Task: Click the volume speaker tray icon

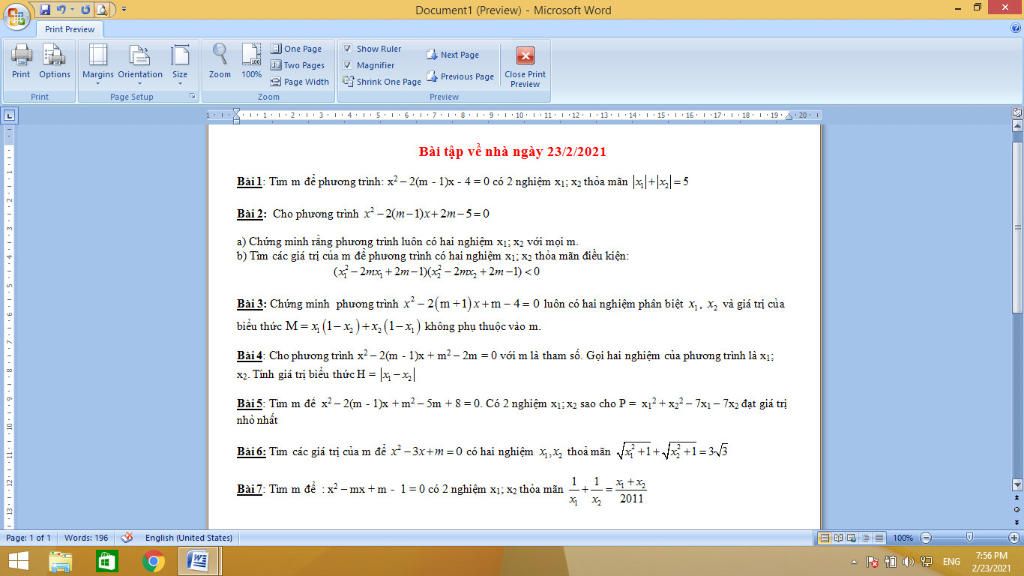Action: tap(908, 562)
